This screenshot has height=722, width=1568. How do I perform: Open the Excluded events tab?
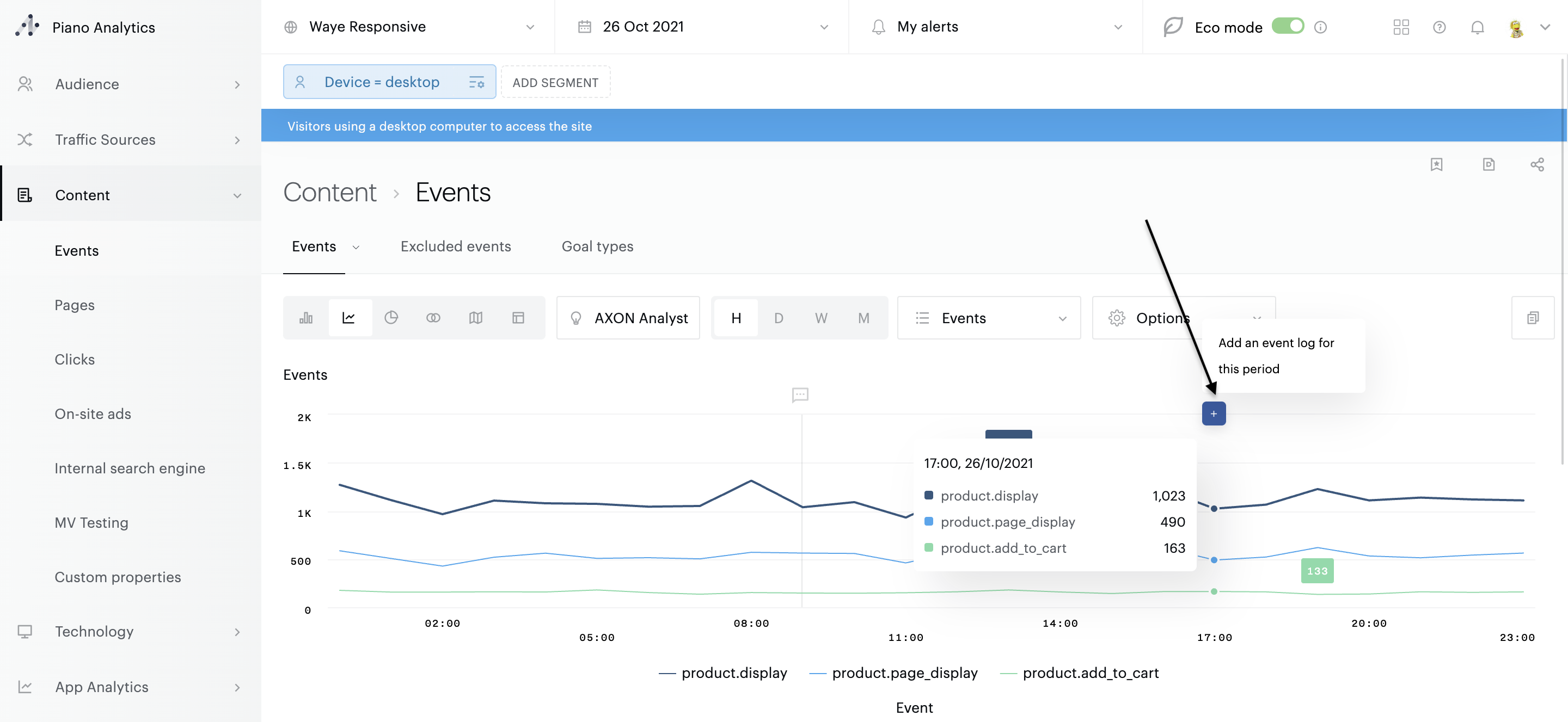coord(455,246)
